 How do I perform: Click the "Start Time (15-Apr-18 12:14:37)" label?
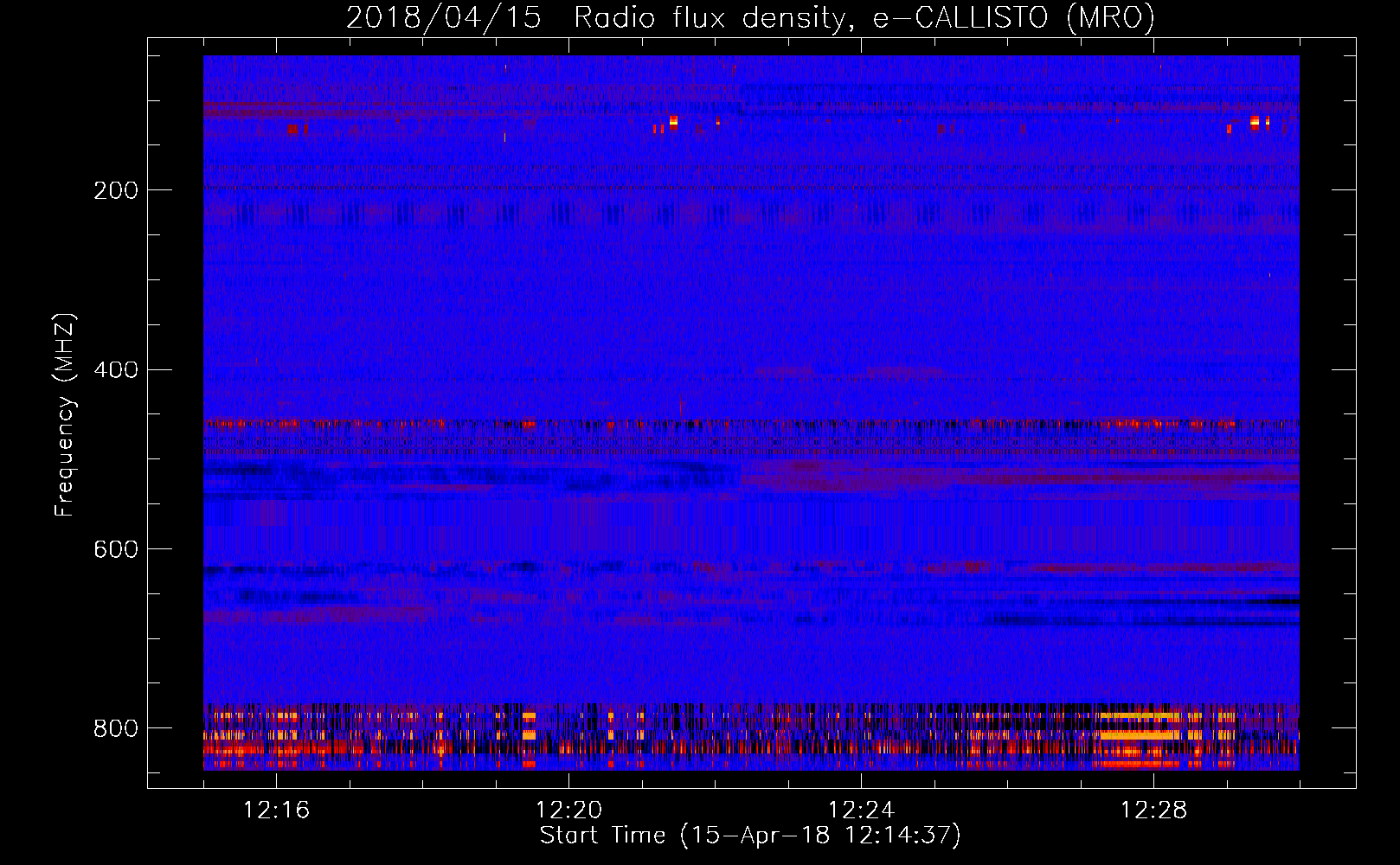click(750, 836)
